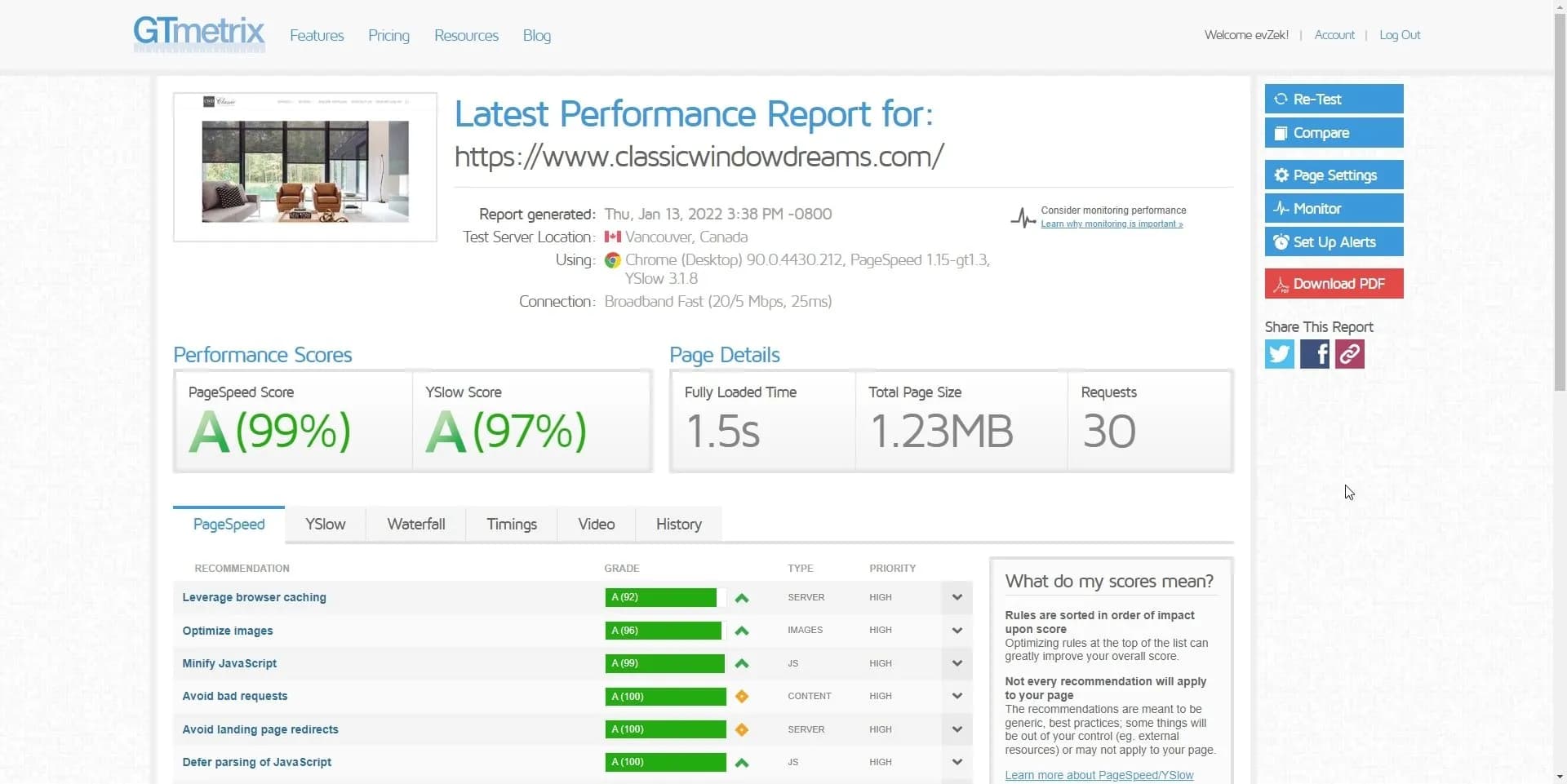This screenshot has height=784, width=1567.
Task: Click the Re-Test button
Action: coord(1334,99)
